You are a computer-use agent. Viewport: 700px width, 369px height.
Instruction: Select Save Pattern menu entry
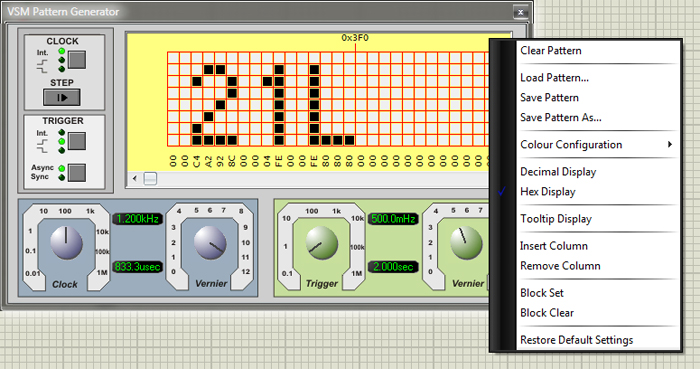click(x=549, y=97)
